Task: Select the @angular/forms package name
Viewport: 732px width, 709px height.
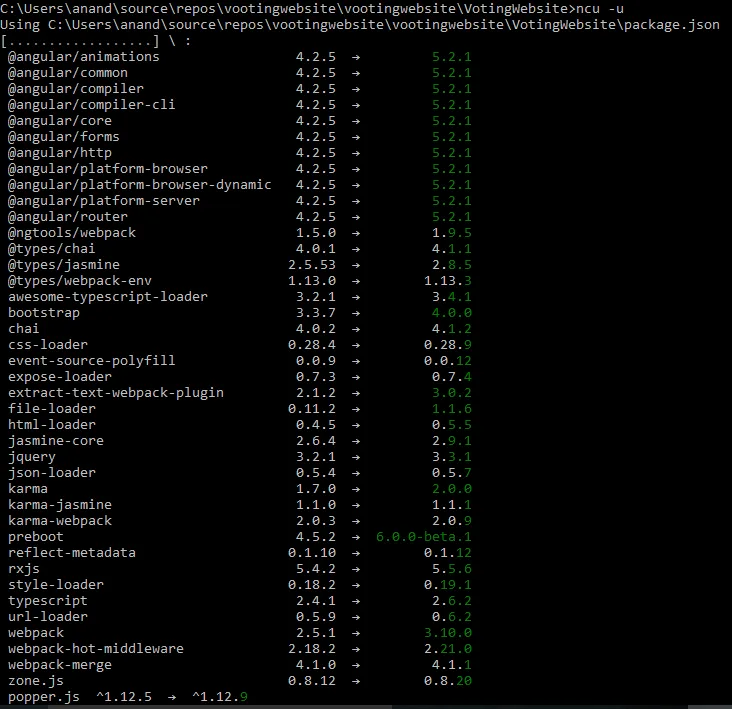Action: tap(63, 137)
